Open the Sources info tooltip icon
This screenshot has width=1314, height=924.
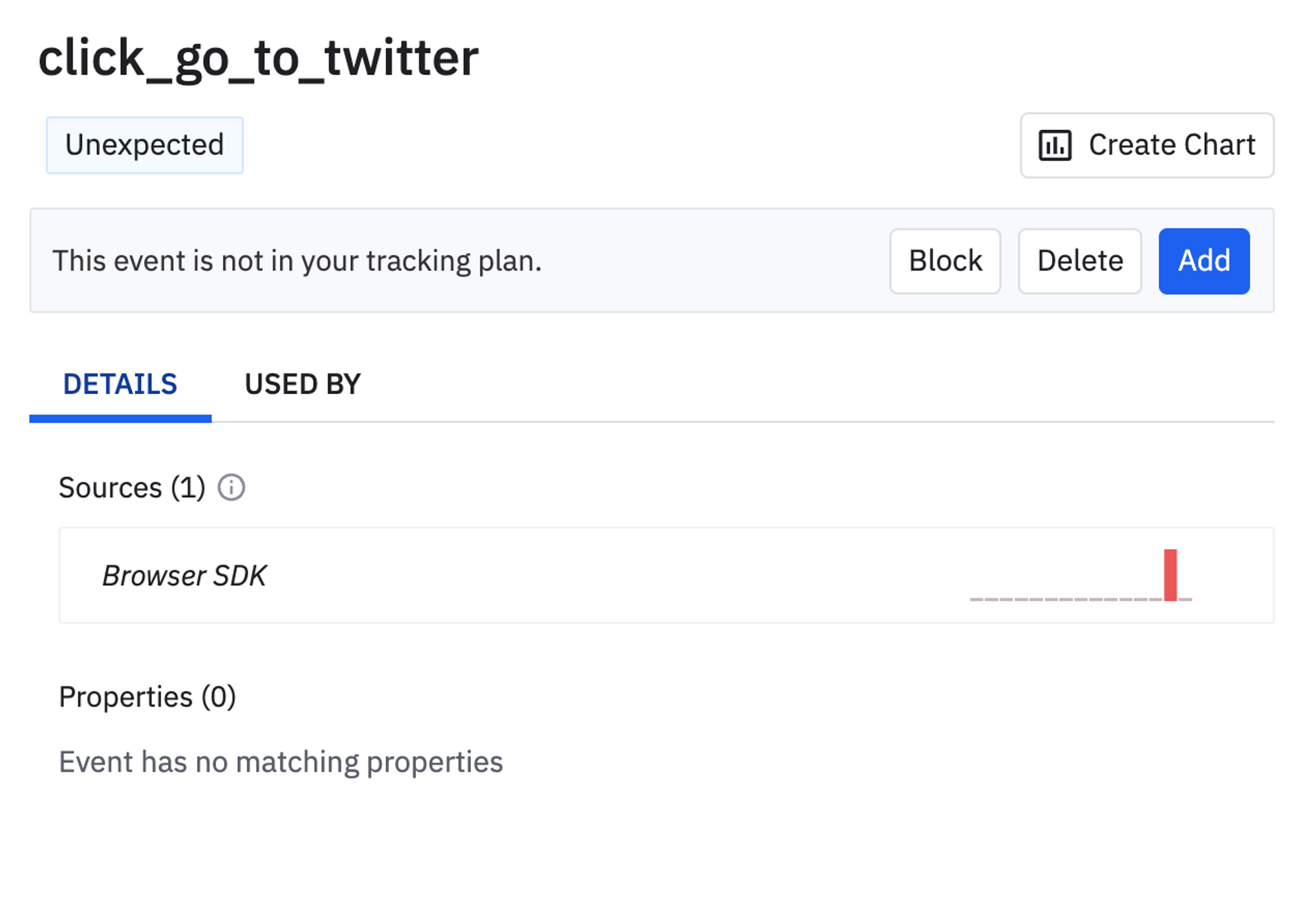(231, 488)
